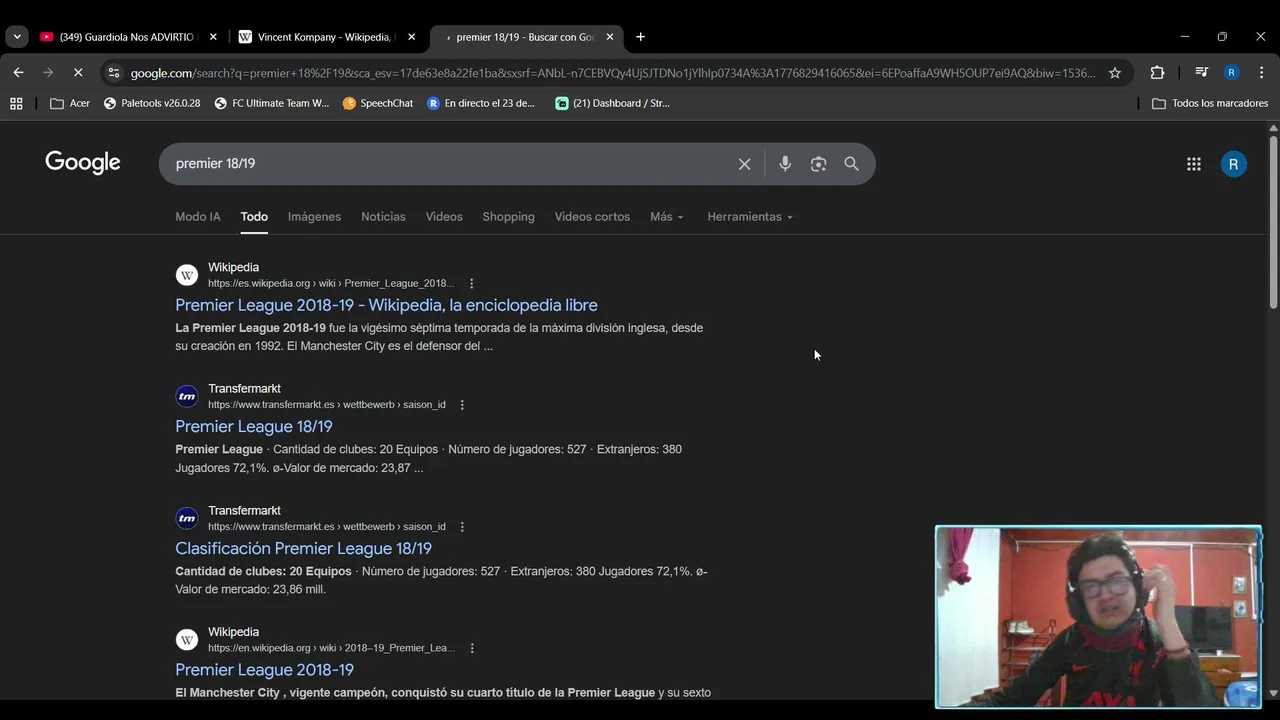1280x720 pixels.
Task: Open Clasificación Premier League 18/19 link
Action: (x=303, y=549)
